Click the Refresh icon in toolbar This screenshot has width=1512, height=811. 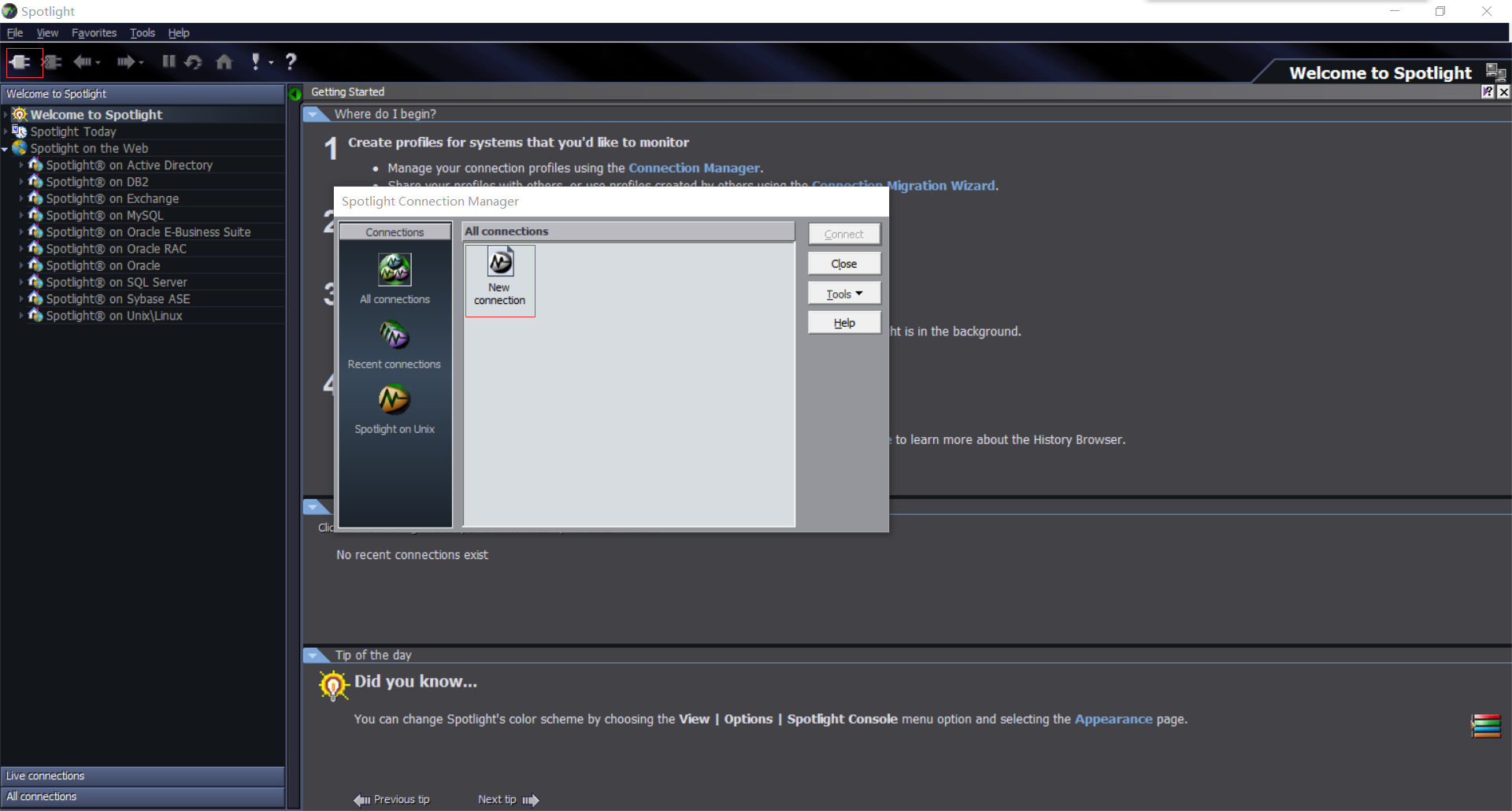pyautogui.click(x=194, y=61)
